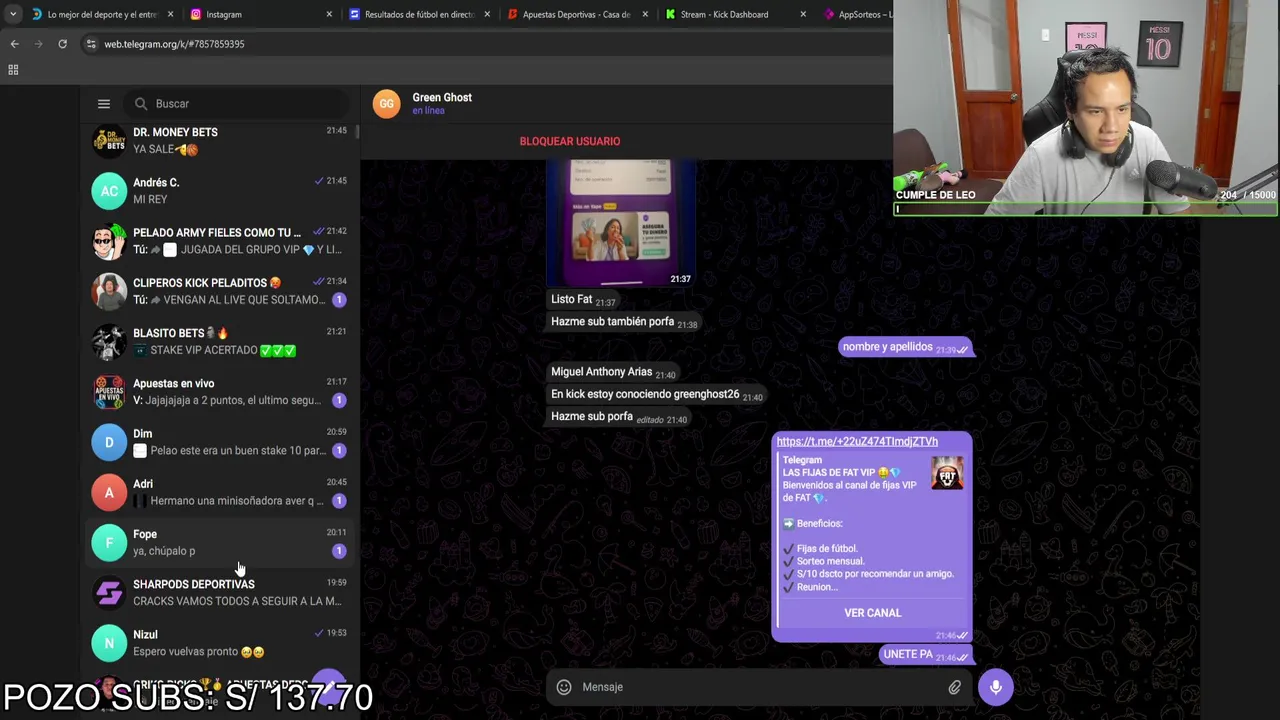1280x720 pixels.
Task: Open SHARPODS DEPORTIVAS chat avatar
Action: click(109, 592)
